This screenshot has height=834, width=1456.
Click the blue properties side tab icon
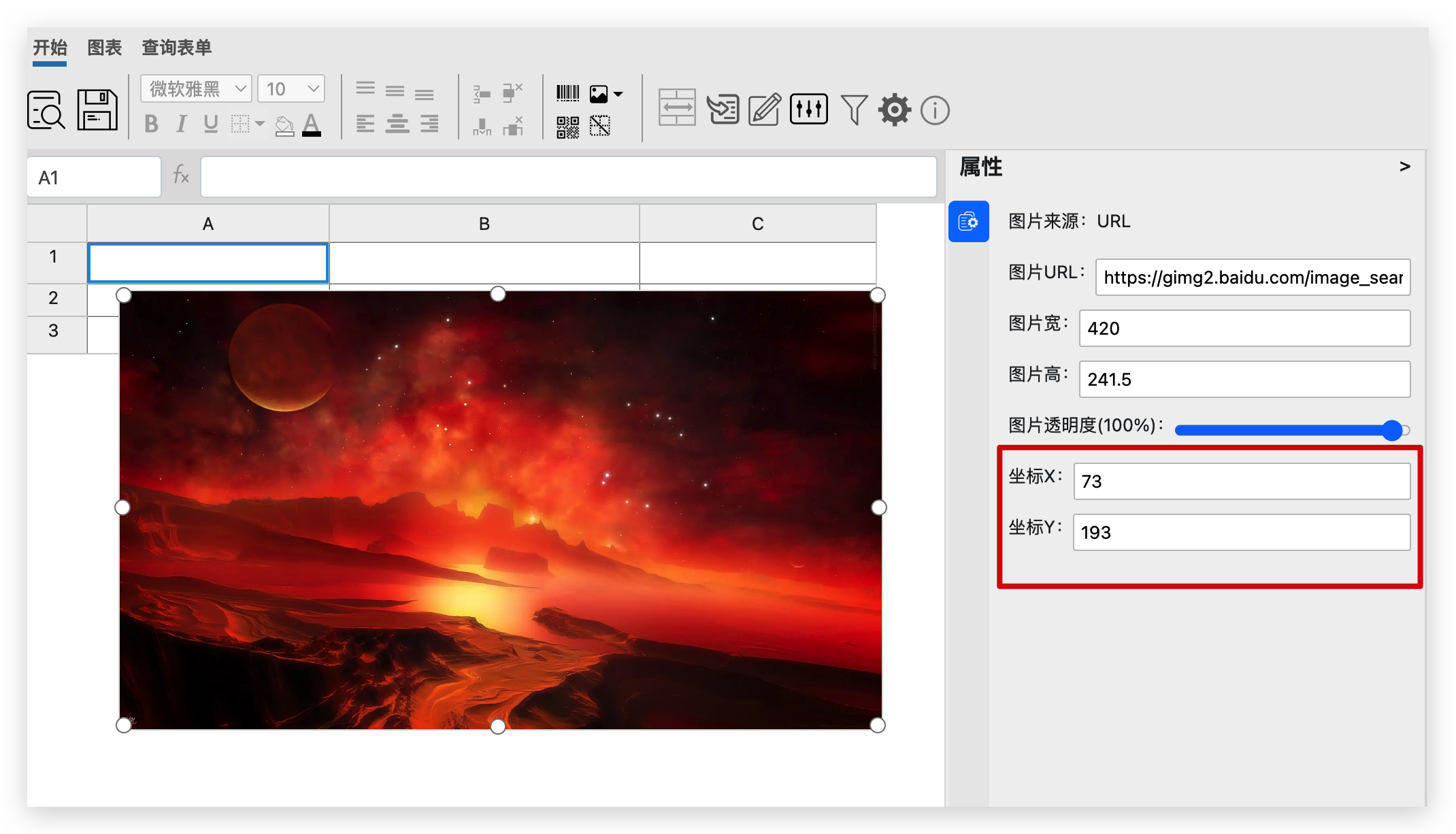pos(969,222)
